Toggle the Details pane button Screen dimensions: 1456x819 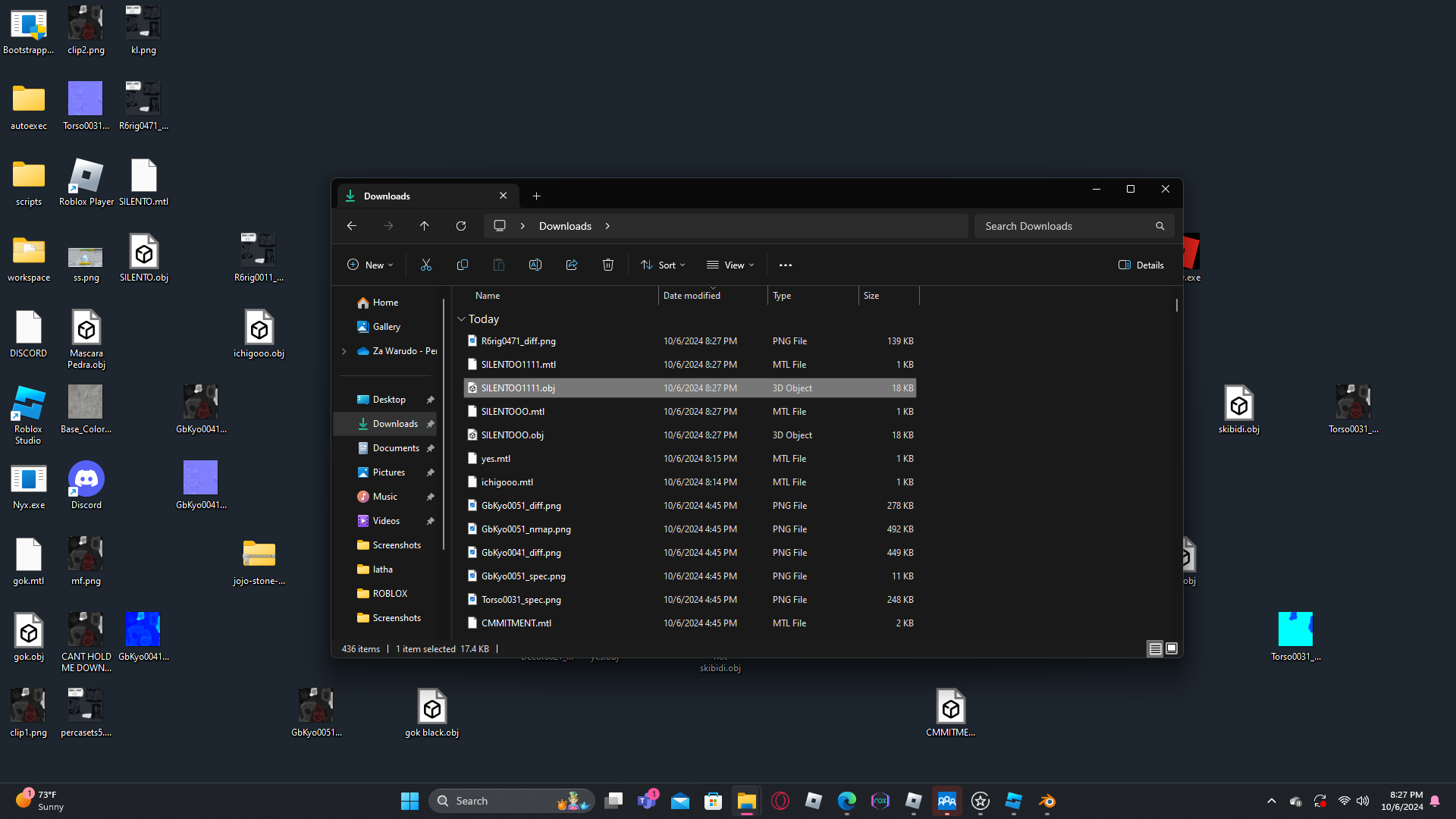[1141, 265]
